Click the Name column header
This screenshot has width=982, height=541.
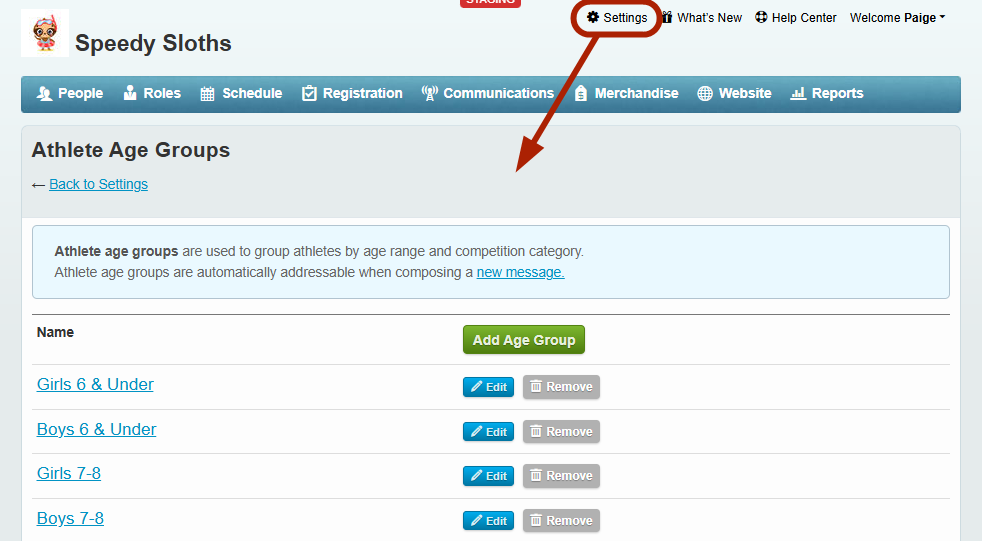tap(55, 332)
